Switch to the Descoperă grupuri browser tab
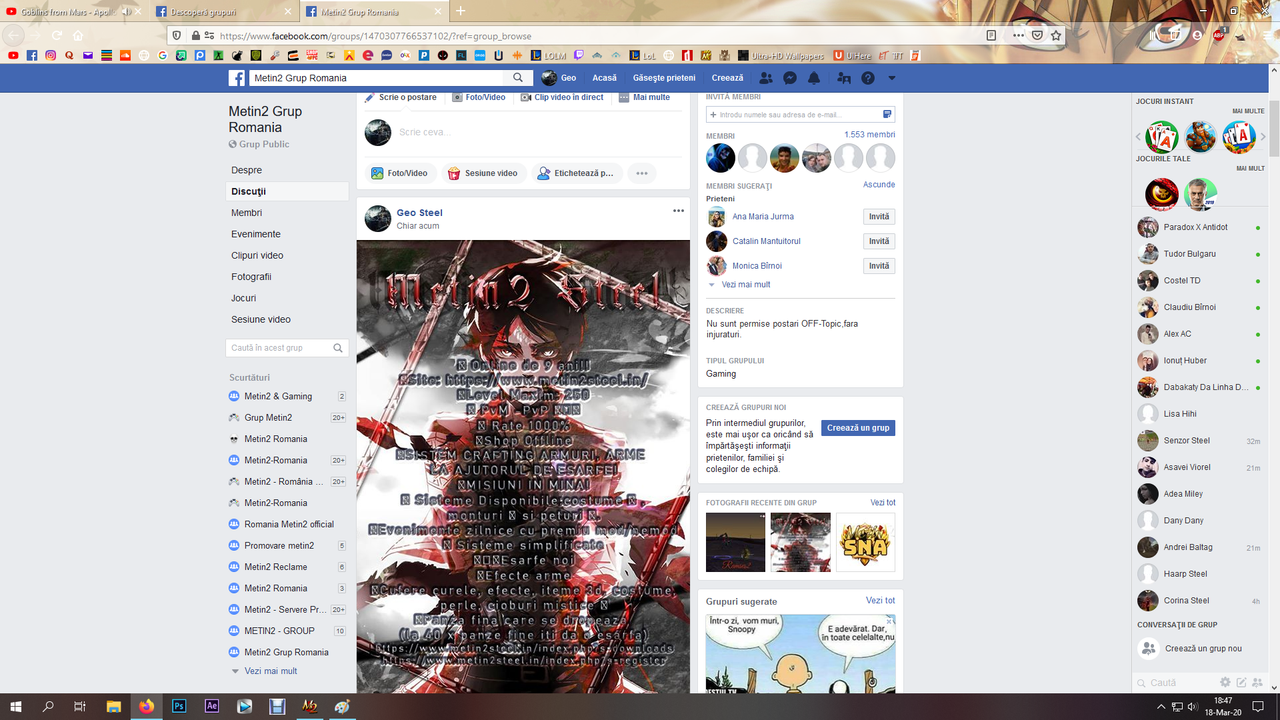 point(222,12)
